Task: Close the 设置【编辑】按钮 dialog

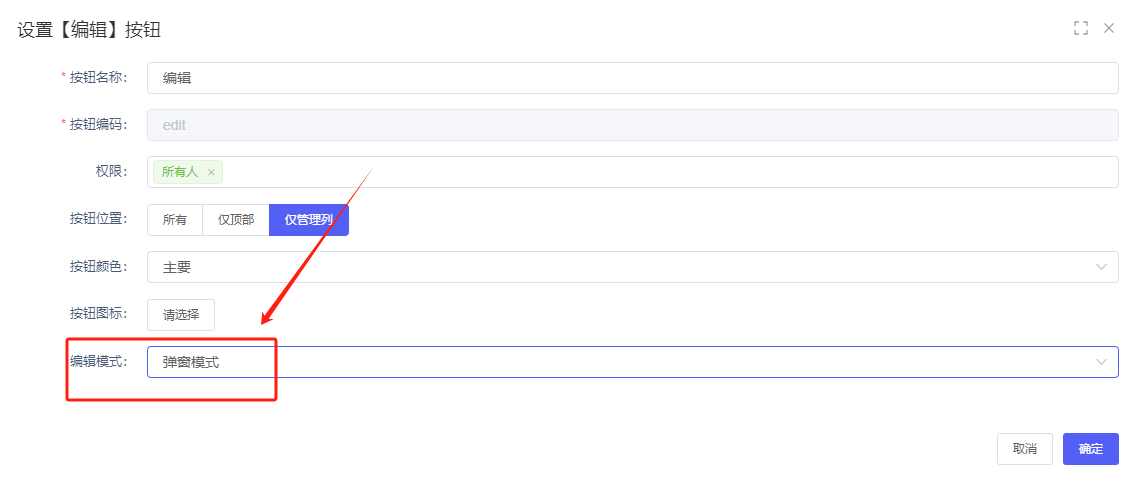Action: pos(1108,28)
